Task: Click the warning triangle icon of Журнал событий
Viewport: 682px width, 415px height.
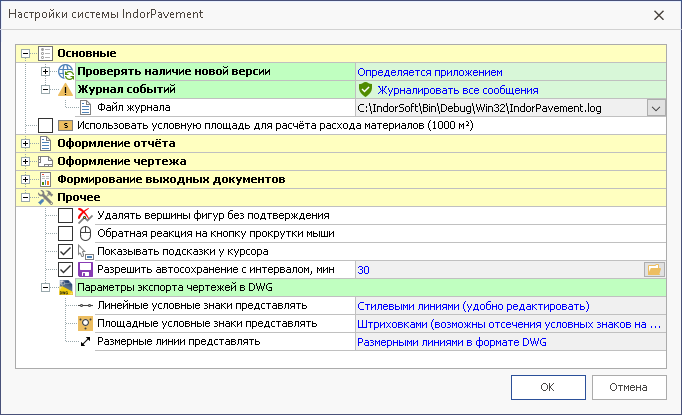Action: 65,90
